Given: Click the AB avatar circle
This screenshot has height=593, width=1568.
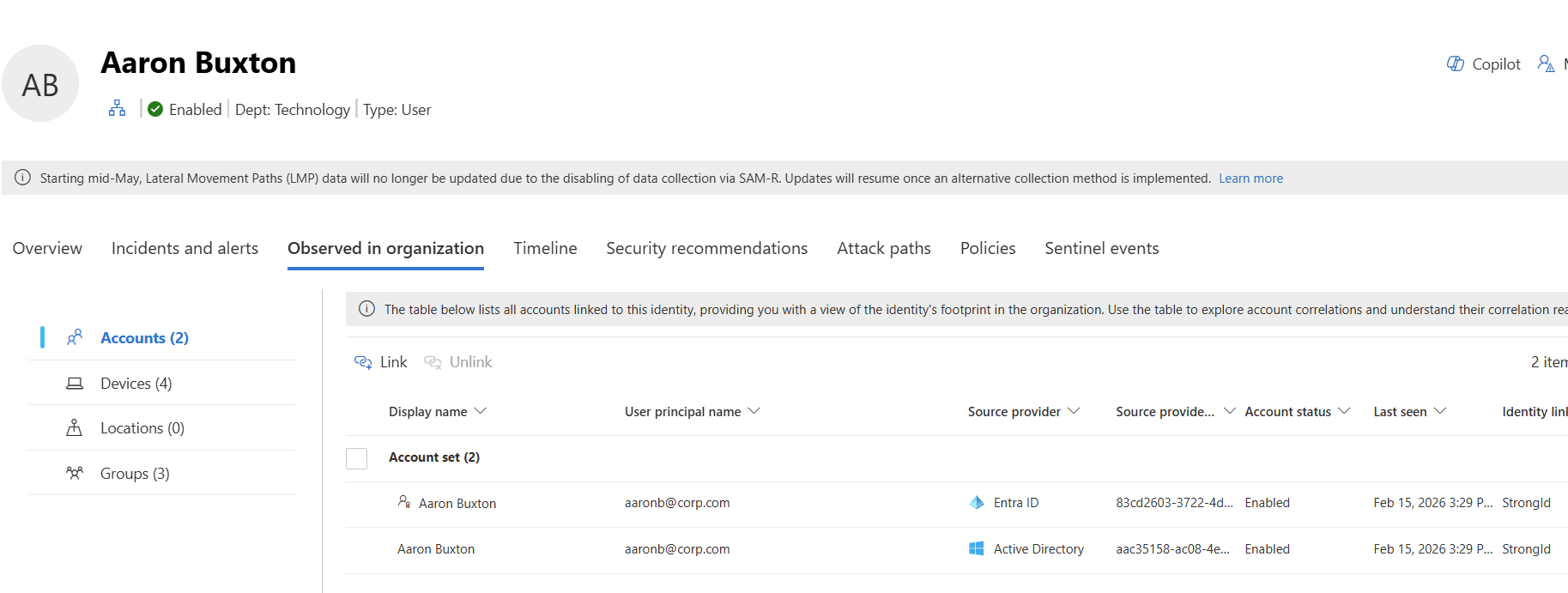Looking at the screenshot, I should tap(40, 83).
